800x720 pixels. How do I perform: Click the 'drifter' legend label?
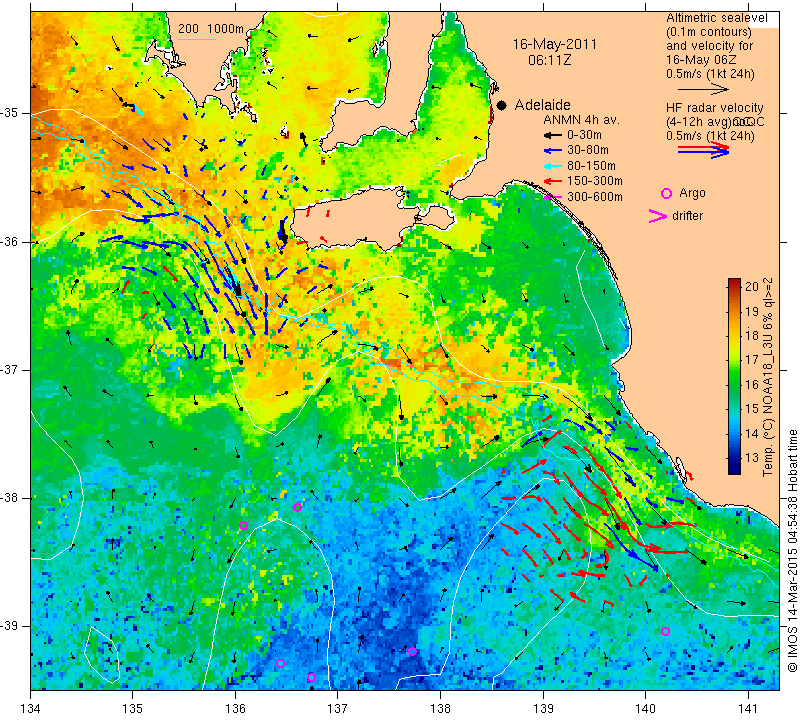pos(687,216)
